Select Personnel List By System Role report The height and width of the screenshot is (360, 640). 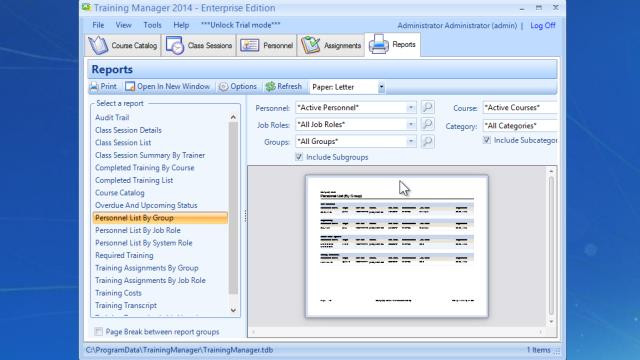pyautogui.click(x=143, y=243)
